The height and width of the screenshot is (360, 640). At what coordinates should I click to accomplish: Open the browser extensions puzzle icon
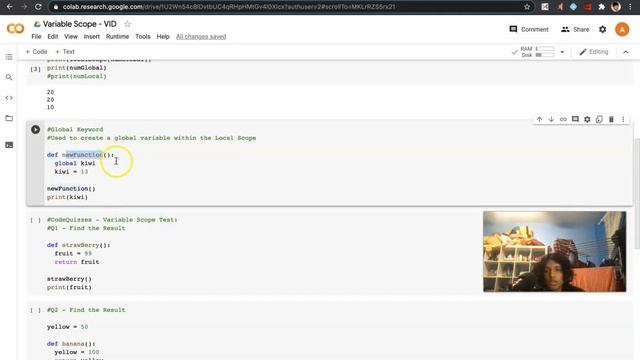click(x=601, y=7)
